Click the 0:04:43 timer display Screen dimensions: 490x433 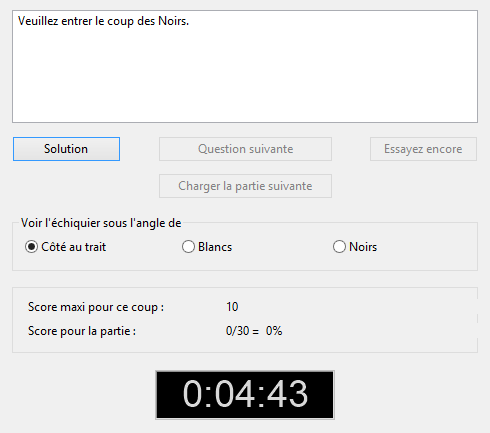click(x=245, y=395)
